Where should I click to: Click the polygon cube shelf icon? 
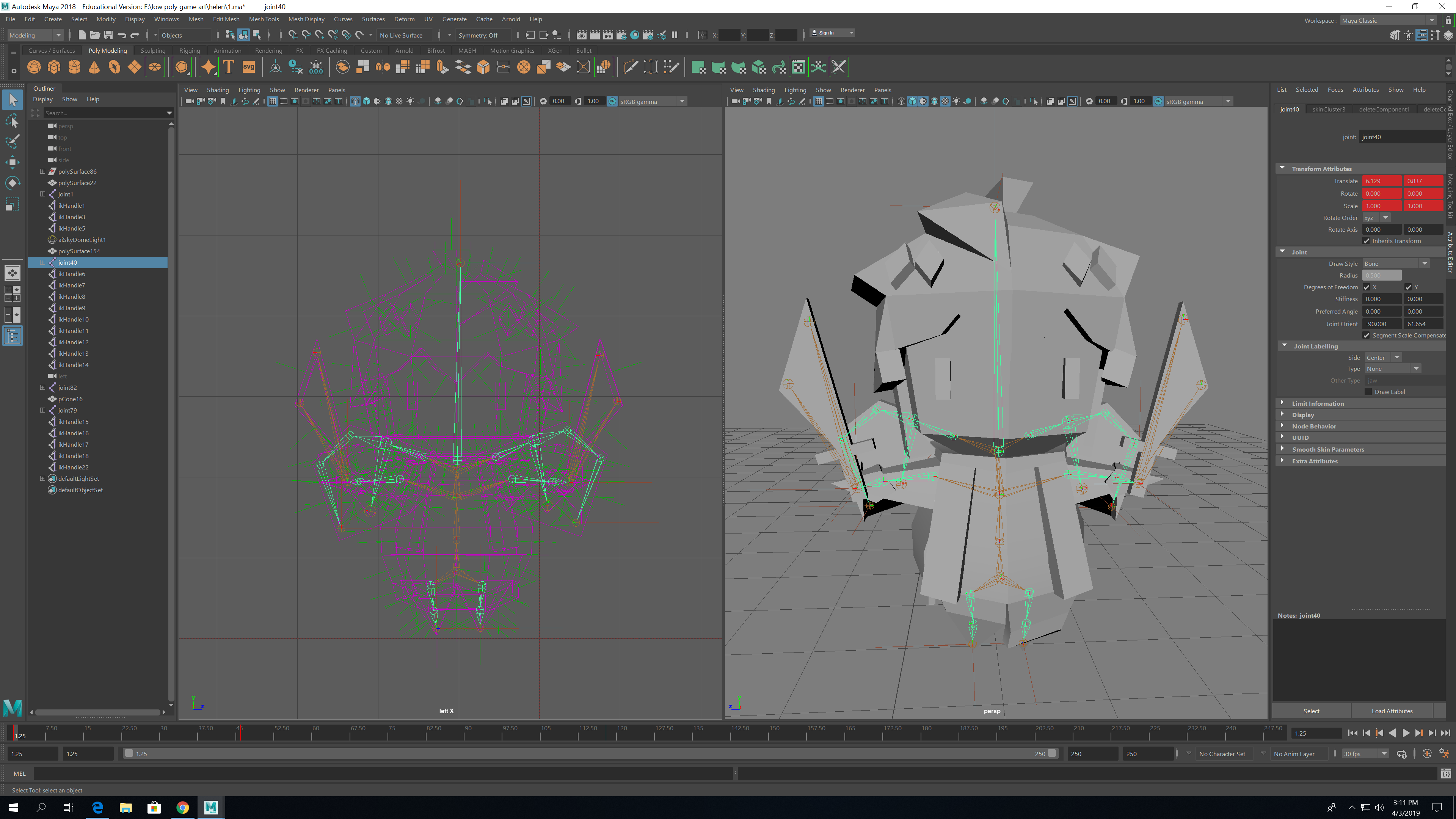54,67
